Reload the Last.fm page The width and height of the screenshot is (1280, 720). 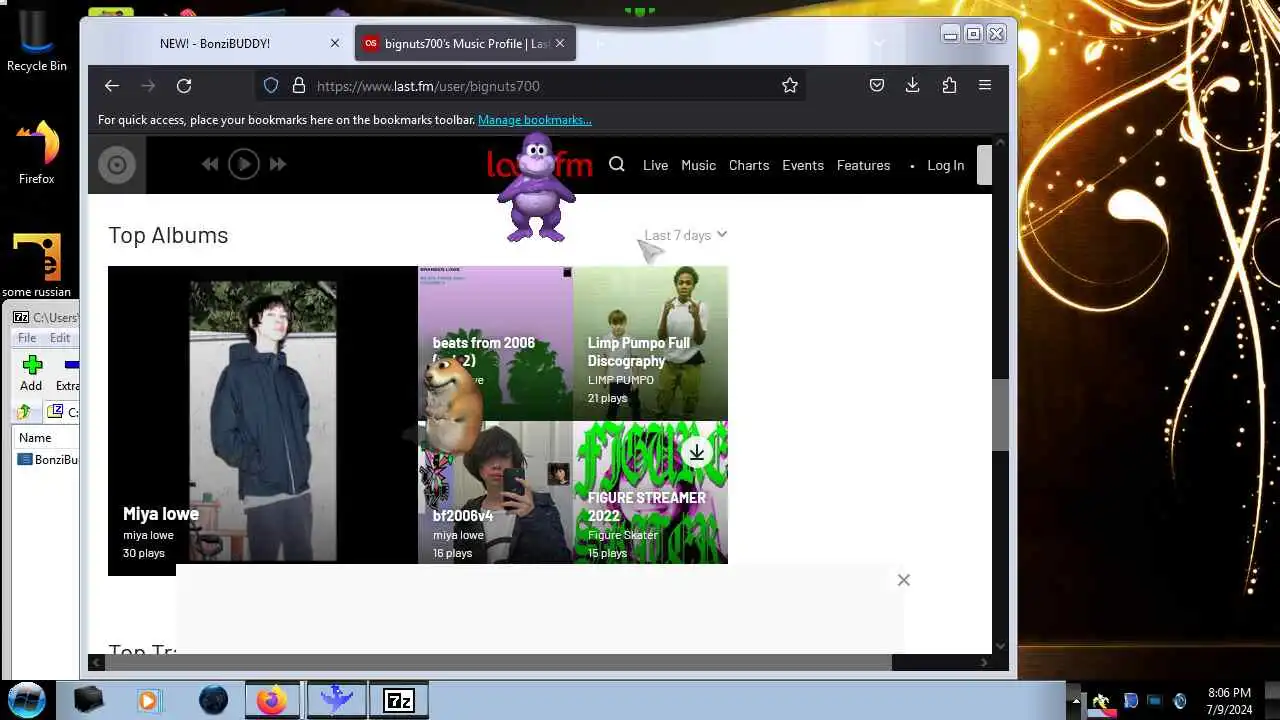(184, 86)
